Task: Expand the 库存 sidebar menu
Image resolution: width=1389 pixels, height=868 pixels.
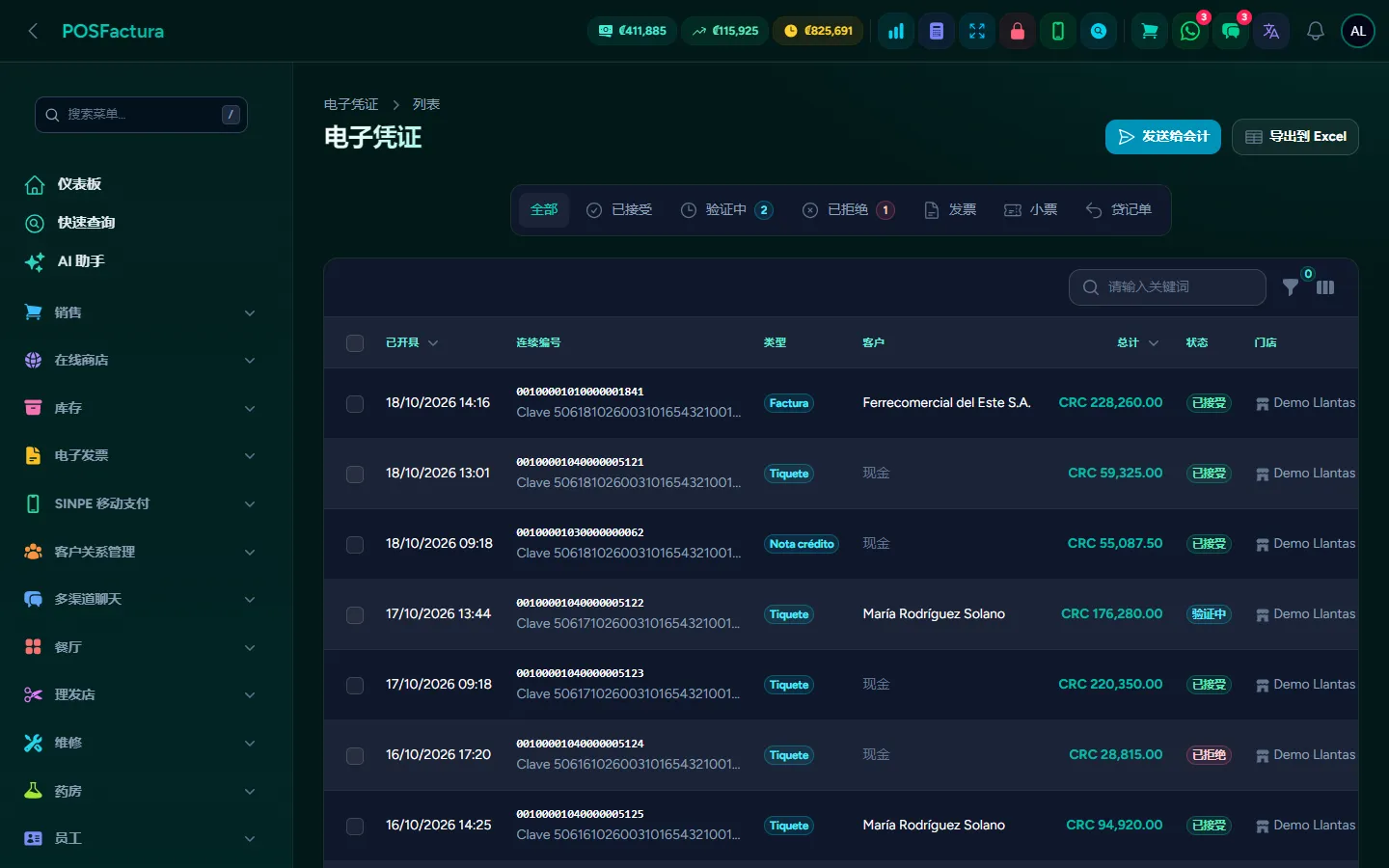Action: point(141,408)
